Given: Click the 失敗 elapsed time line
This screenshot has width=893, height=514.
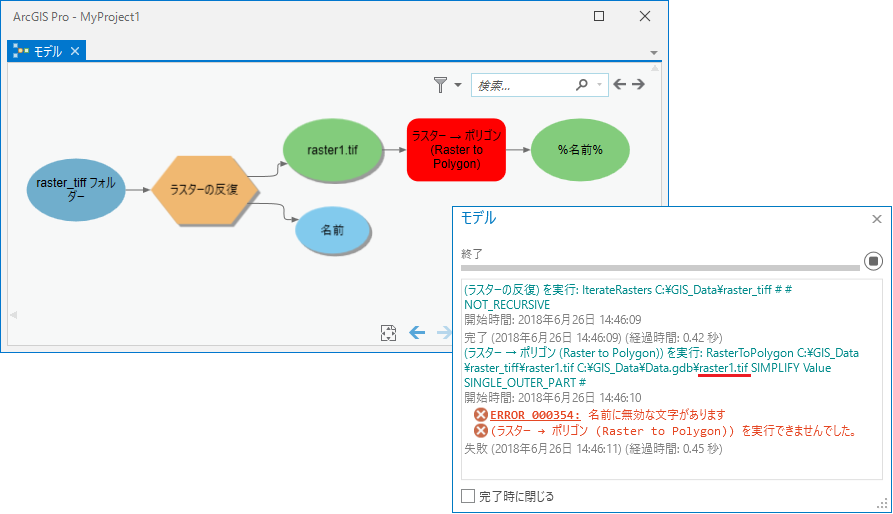Looking at the screenshot, I should click(593, 449).
